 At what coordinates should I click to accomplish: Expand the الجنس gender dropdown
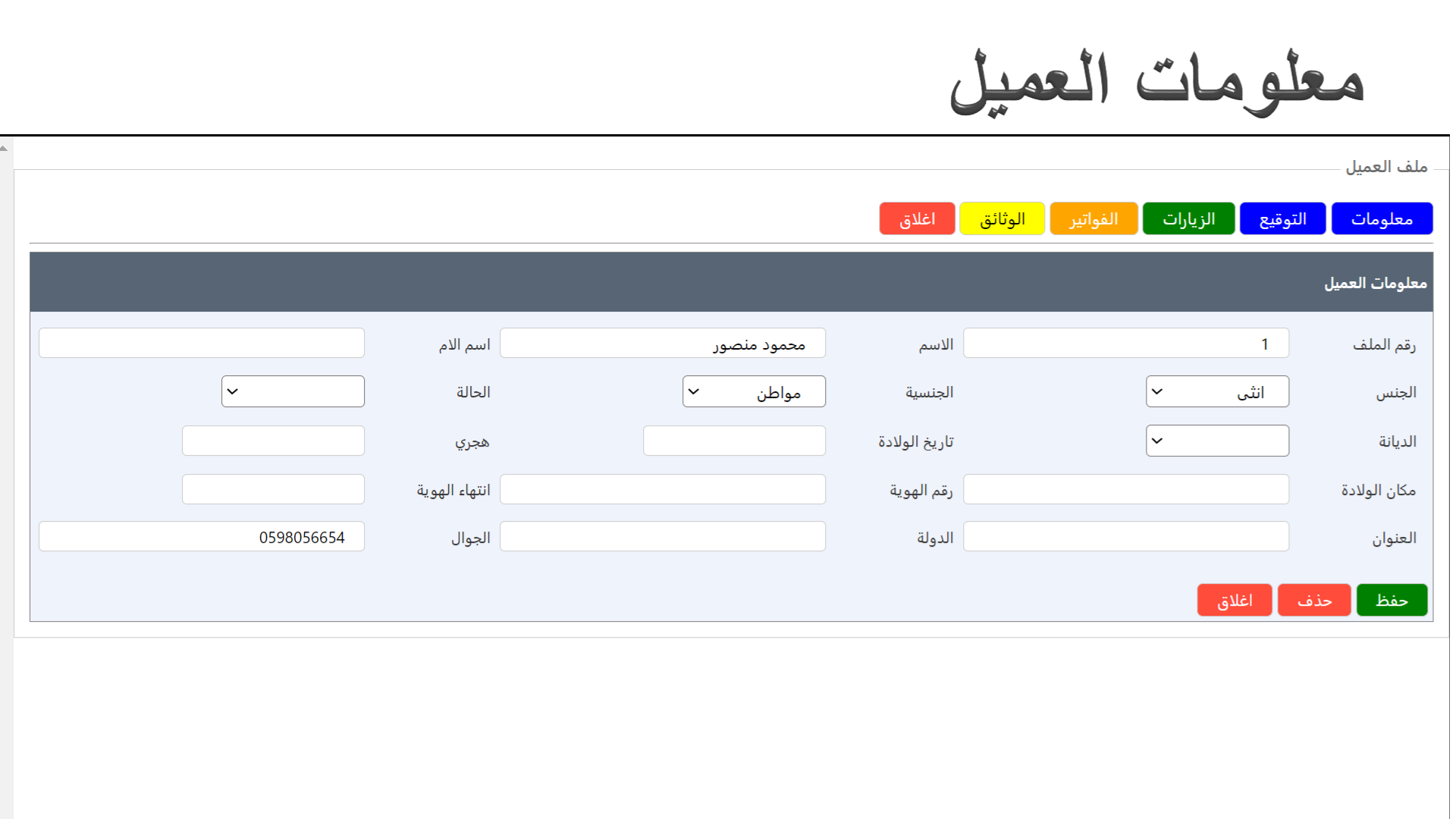click(1216, 392)
